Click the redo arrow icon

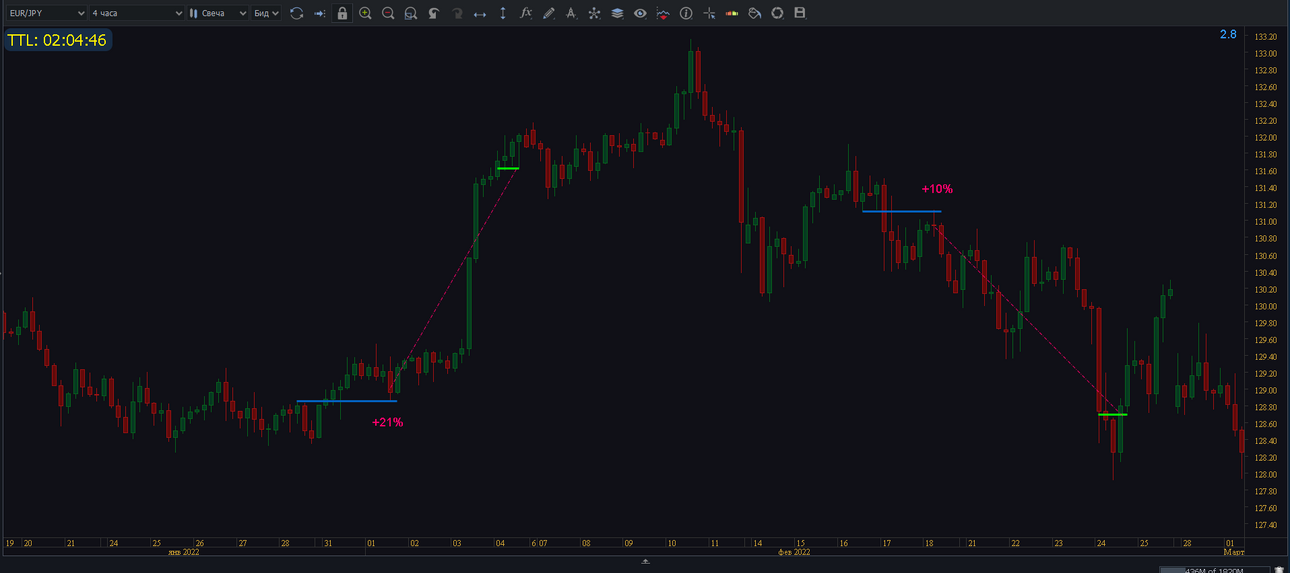[456, 13]
